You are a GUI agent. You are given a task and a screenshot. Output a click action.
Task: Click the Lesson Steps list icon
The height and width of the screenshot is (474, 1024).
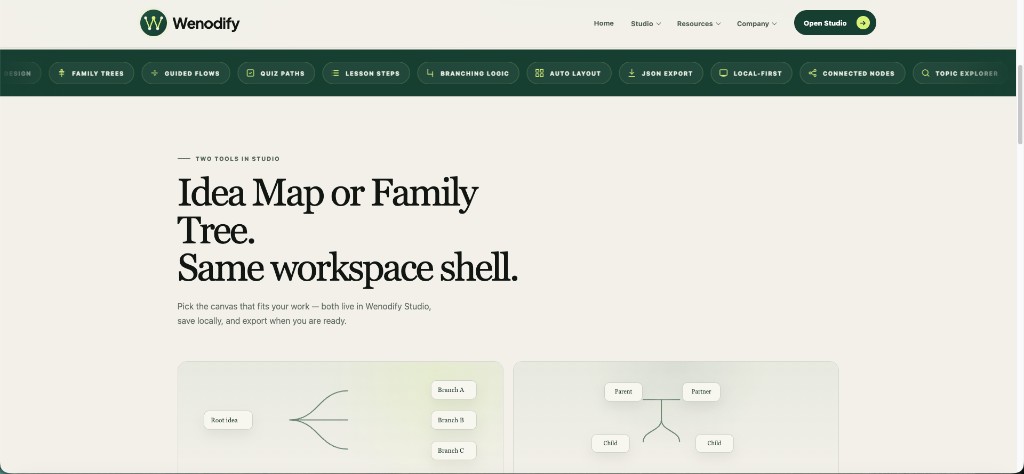[335, 73]
